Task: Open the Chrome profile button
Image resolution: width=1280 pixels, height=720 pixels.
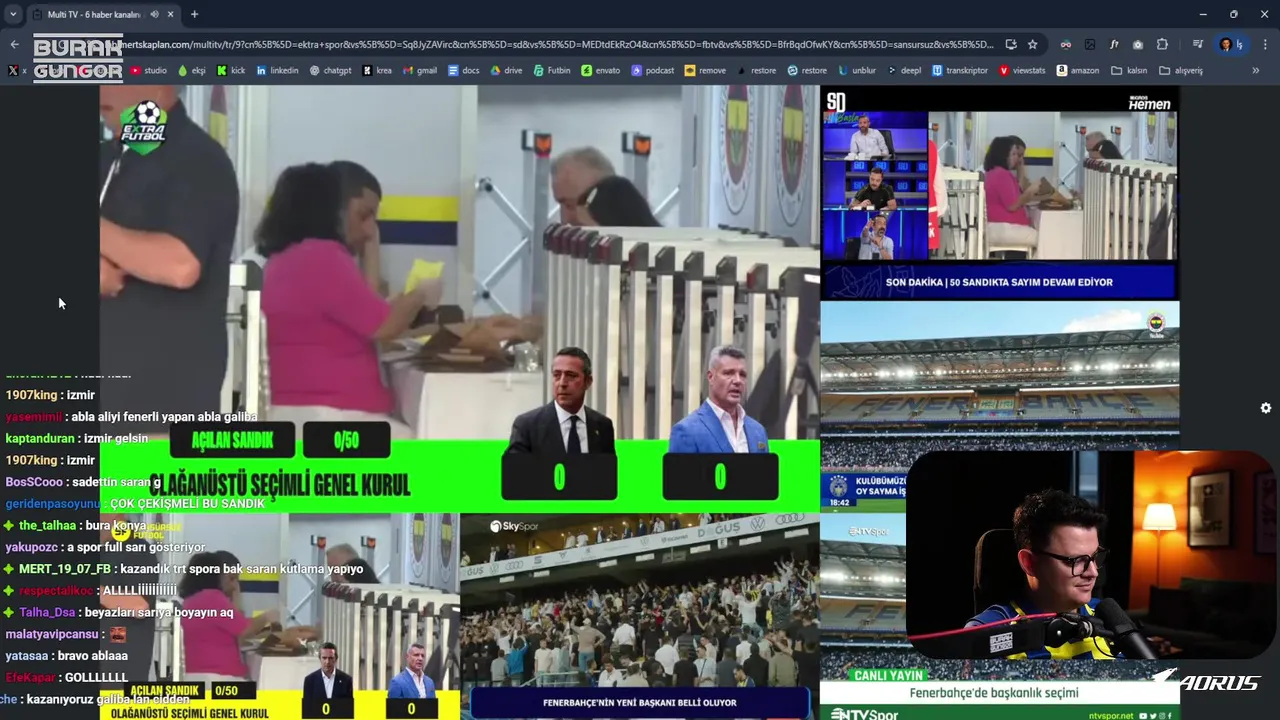Action: click(1230, 44)
